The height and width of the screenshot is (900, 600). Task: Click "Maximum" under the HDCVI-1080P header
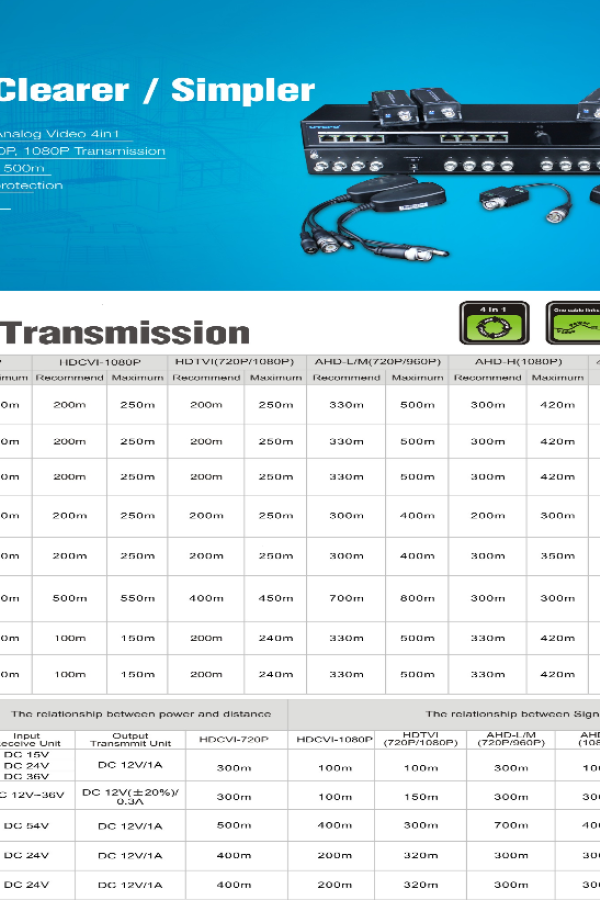[137, 378]
